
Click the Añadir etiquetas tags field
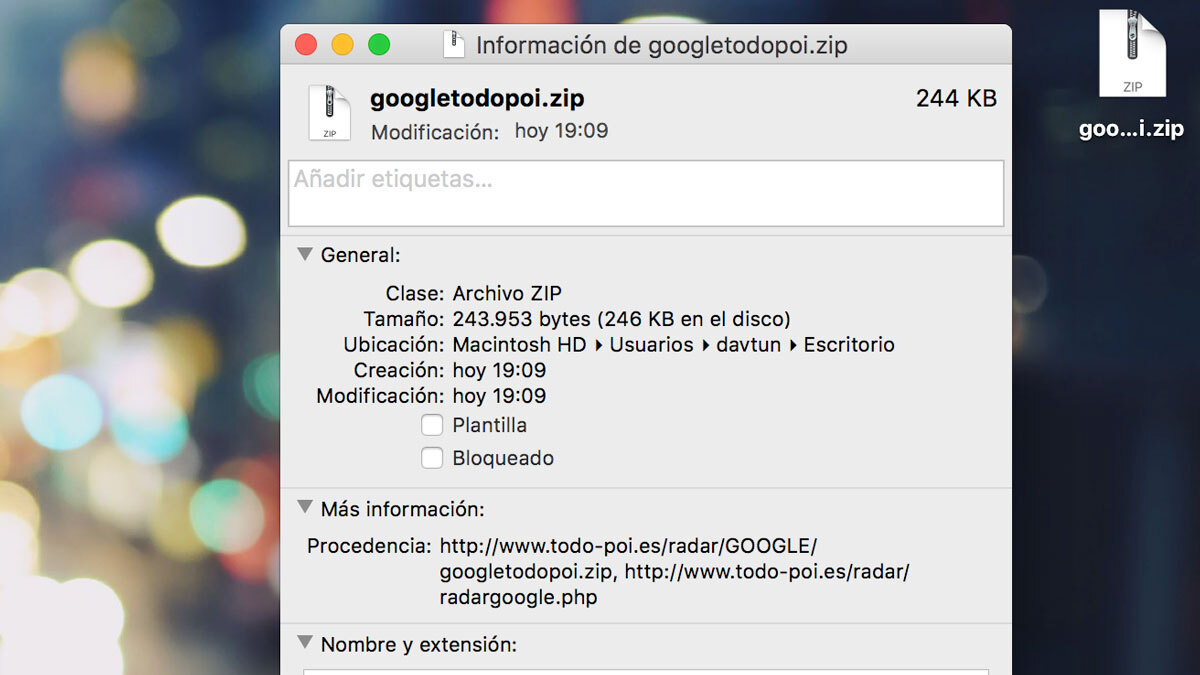645,193
